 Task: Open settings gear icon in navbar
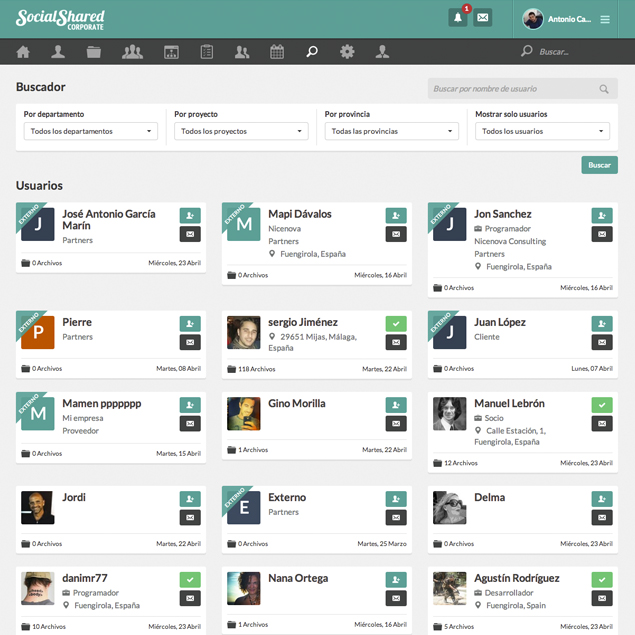pyautogui.click(x=347, y=52)
